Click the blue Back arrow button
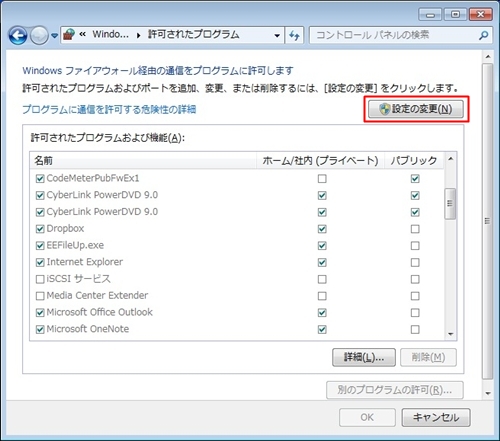Image resolution: width=500 pixels, height=441 pixels. coord(18,35)
